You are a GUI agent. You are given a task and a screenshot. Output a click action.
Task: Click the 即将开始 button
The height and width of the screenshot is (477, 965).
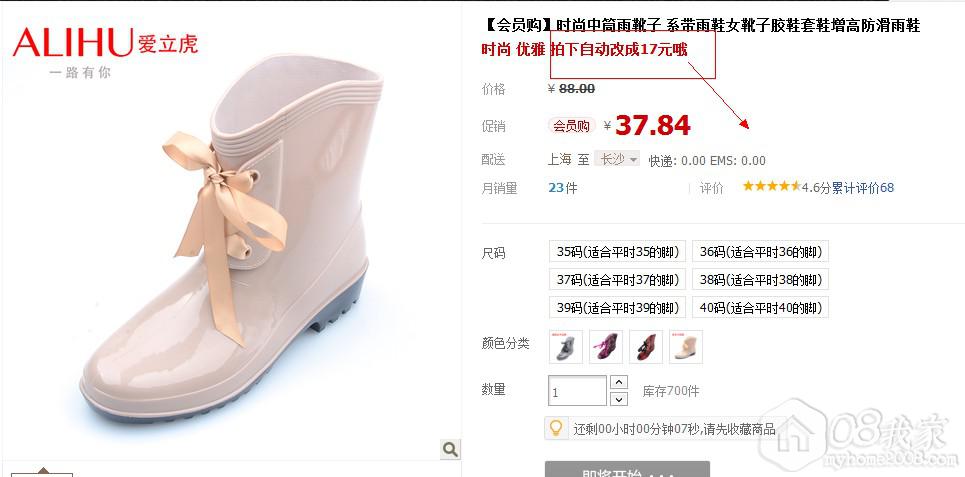627,470
